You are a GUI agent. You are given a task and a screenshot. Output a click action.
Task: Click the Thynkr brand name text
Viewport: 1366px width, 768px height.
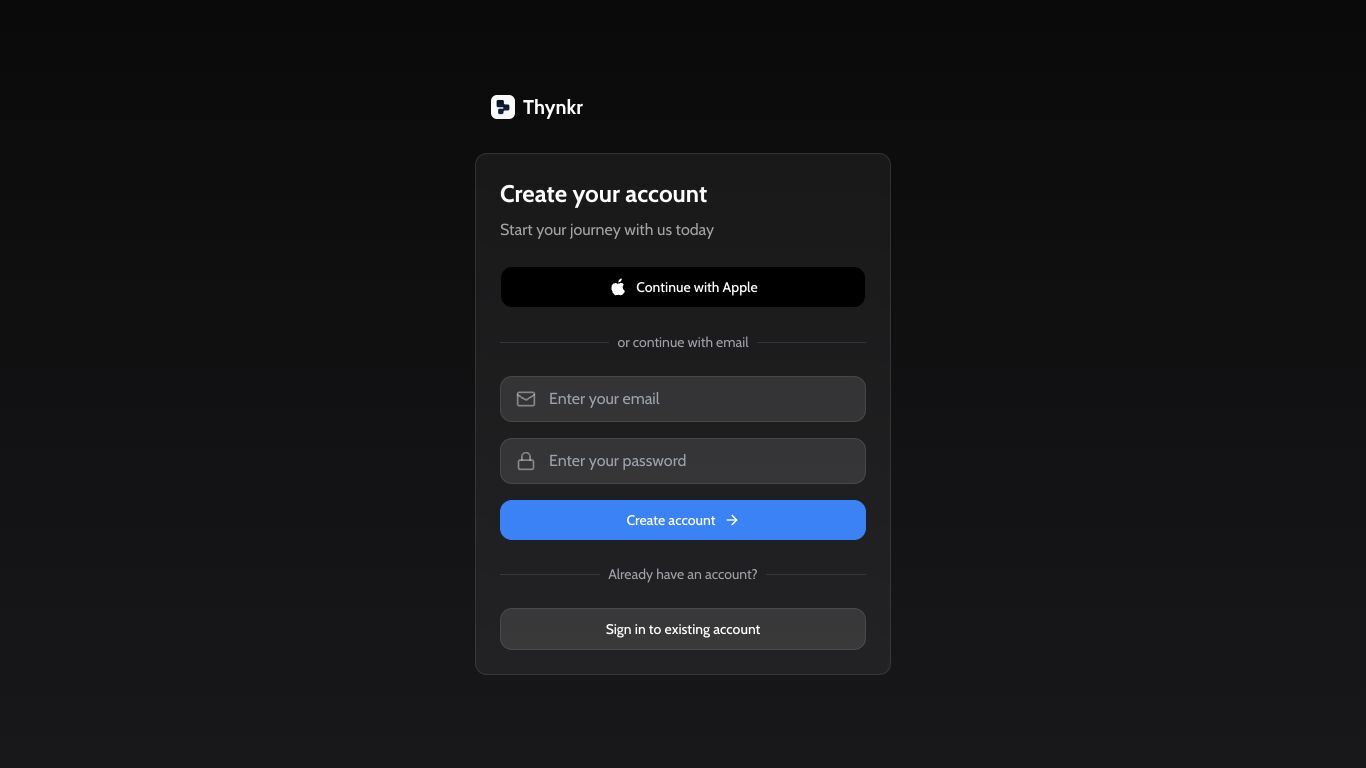tap(553, 107)
